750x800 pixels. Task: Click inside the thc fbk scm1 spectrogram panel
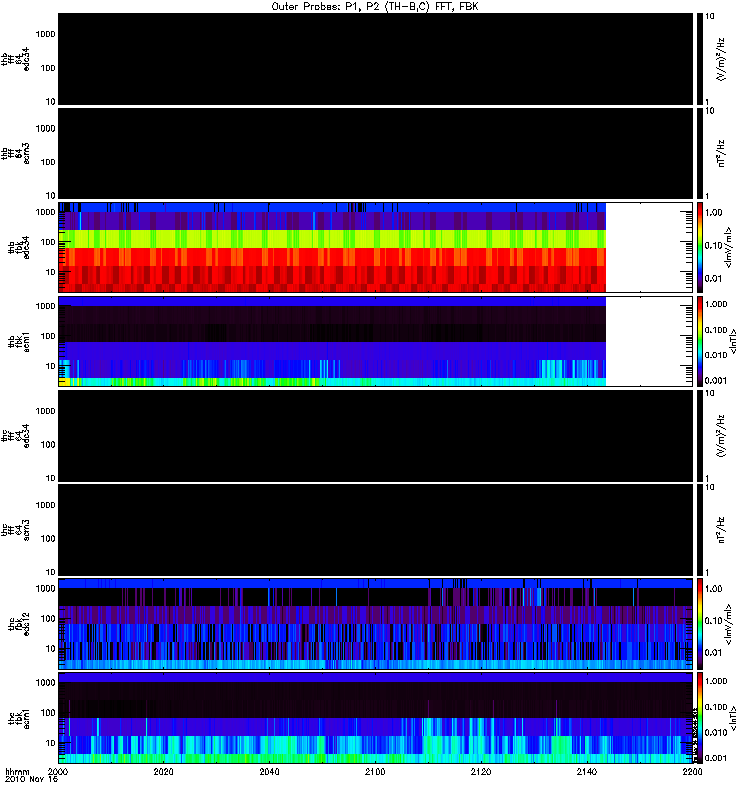pyautogui.click(x=376, y=717)
